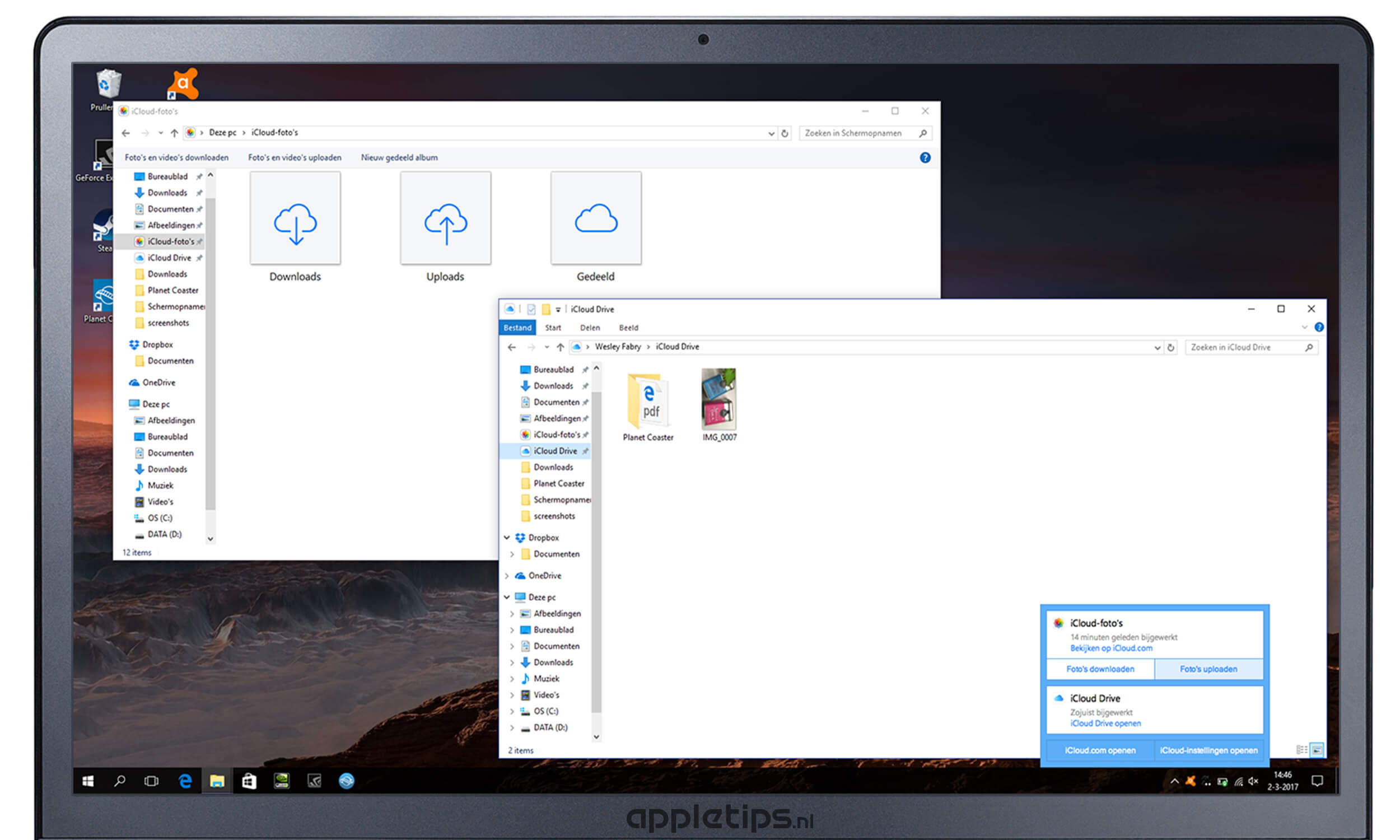Click Foto's en video's downloaden
This screenshot has height=840, width=1400.
point(176,158)
